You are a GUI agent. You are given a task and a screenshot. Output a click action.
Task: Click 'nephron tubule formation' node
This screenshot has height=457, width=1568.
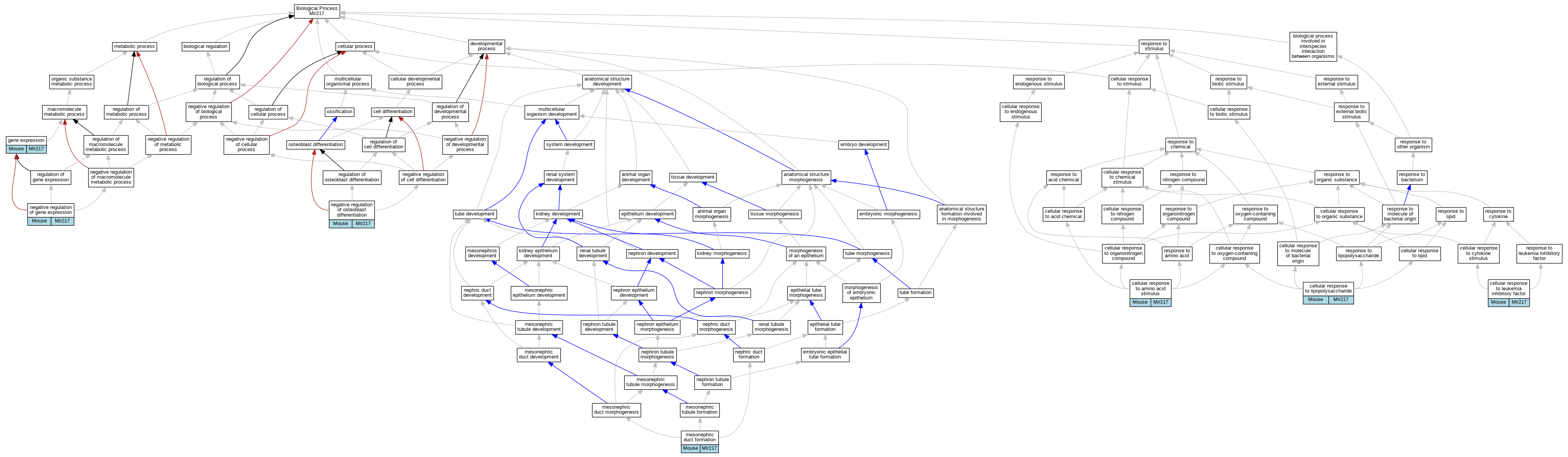coord(712,382)
